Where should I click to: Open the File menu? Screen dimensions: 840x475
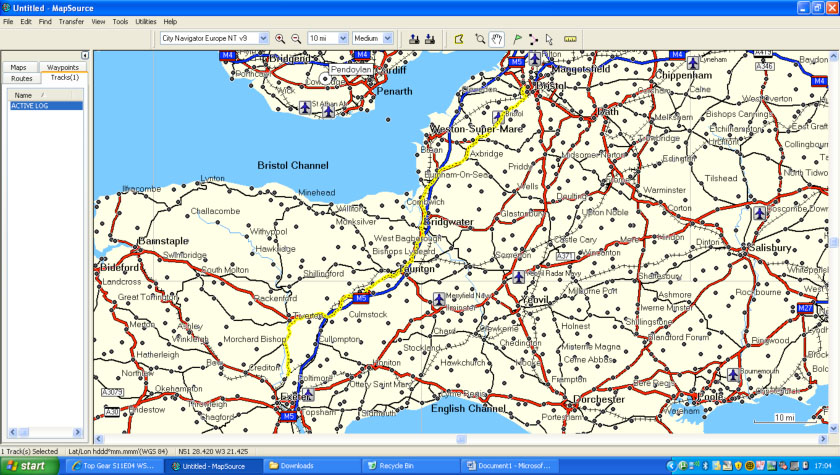pyautogui.click(x=8, y=22)
